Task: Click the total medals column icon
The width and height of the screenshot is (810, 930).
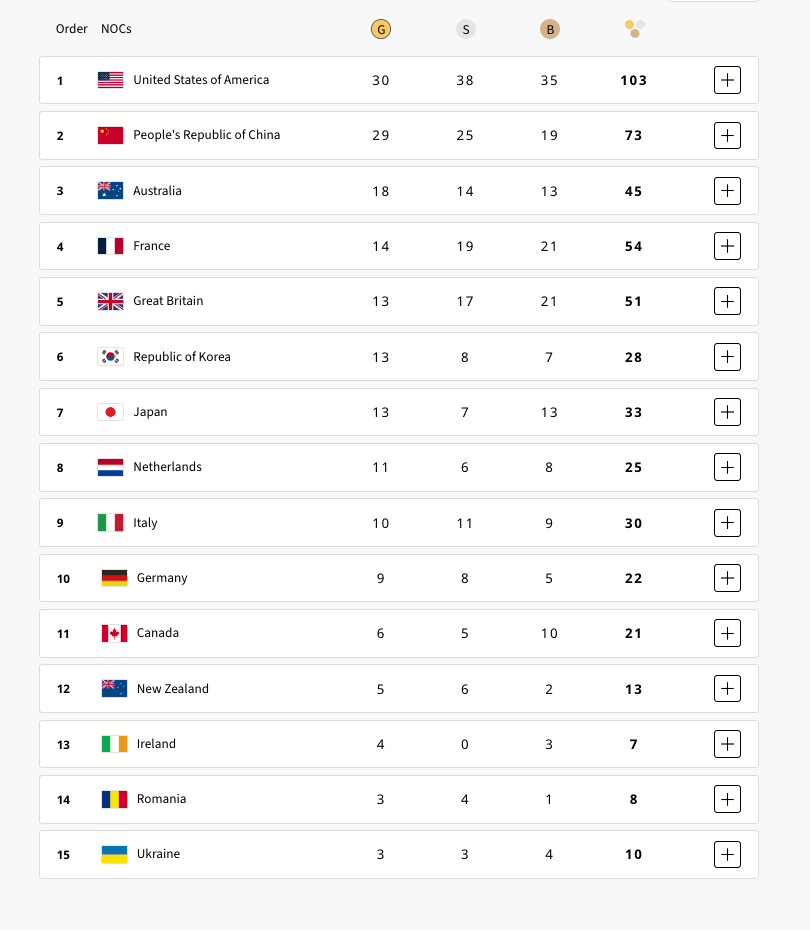Action: pyautogui.click(x=634, y=29)
